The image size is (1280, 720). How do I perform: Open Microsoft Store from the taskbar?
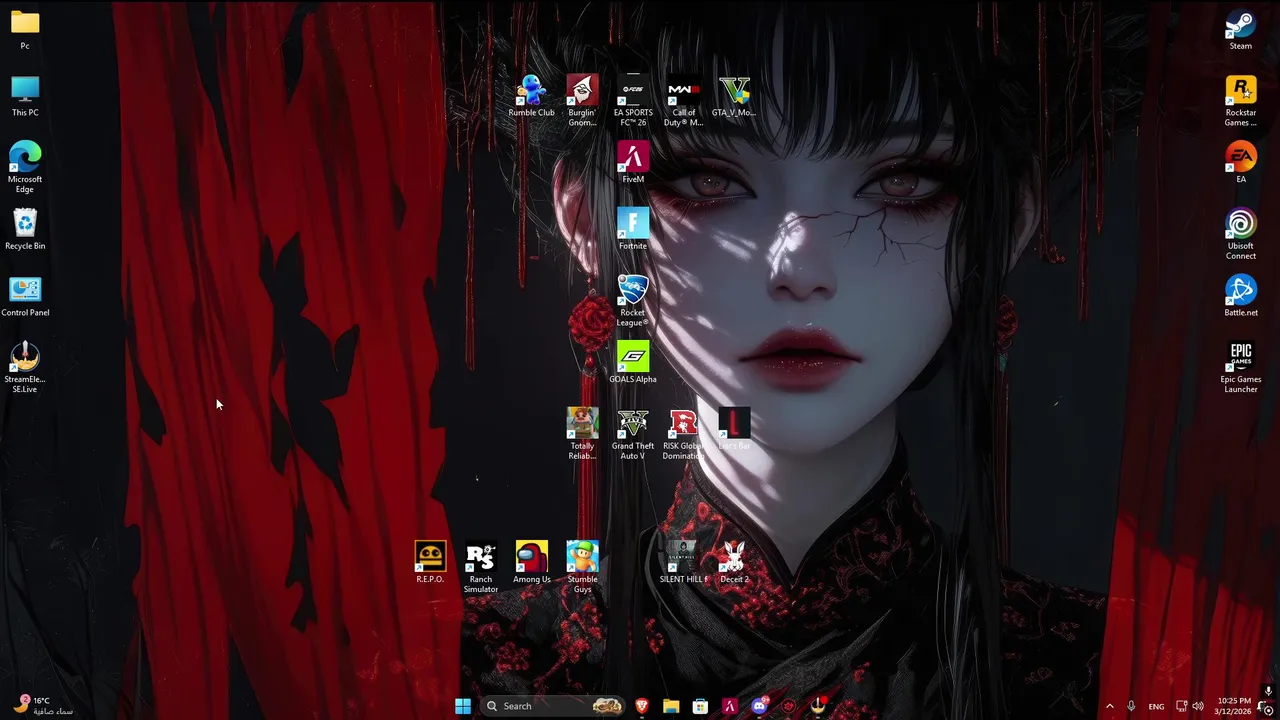[x=700, y=706]
